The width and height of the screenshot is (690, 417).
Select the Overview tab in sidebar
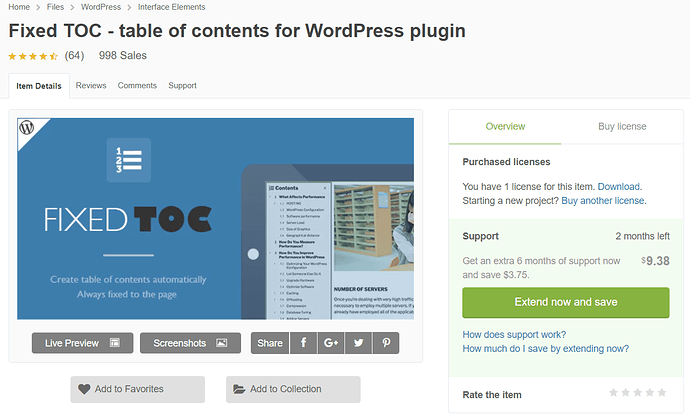[x=505, y=127]
